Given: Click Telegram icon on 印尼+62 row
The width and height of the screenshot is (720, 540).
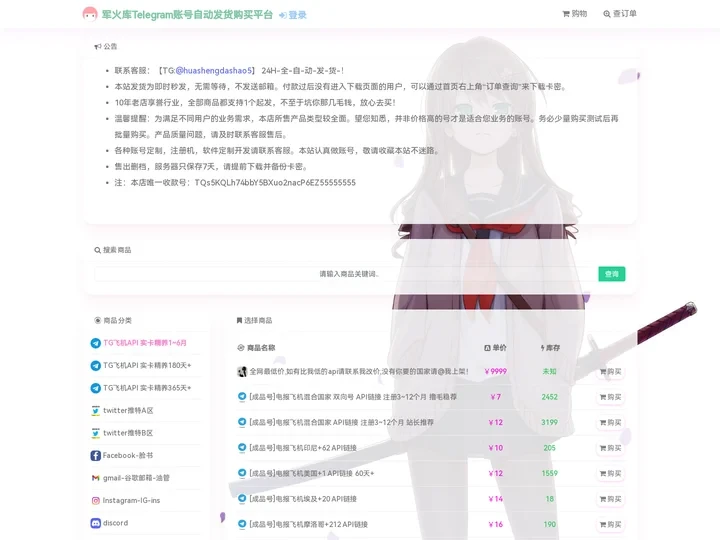Looking at the screenshot, I should (x=242, y=448).
